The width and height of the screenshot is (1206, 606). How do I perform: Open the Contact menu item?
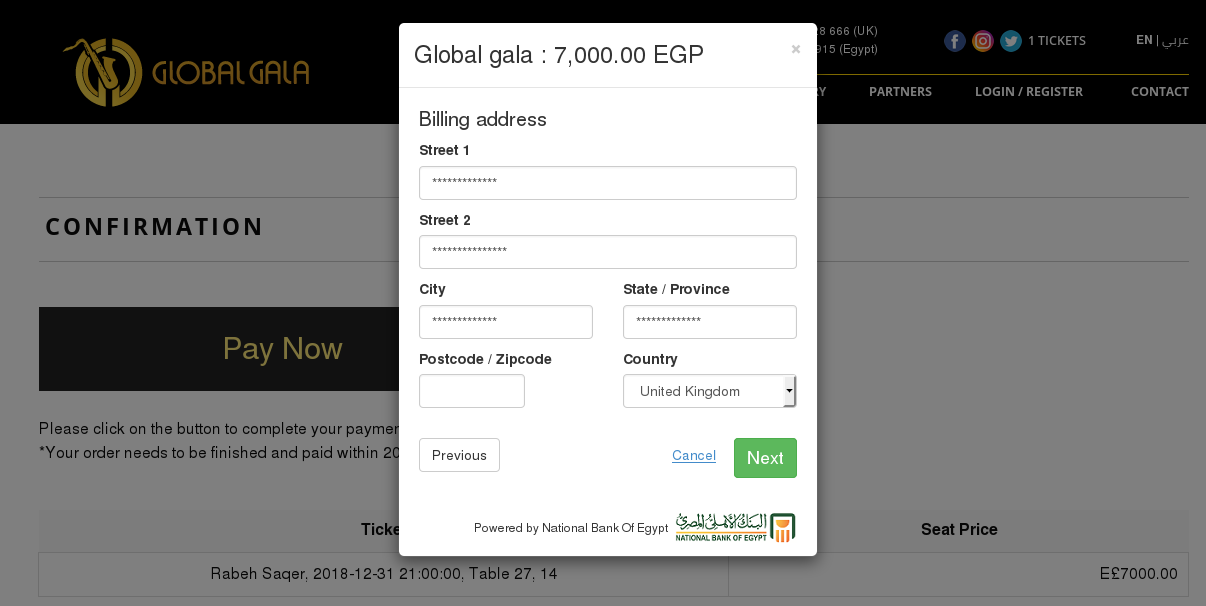(x=1160, y=91)
